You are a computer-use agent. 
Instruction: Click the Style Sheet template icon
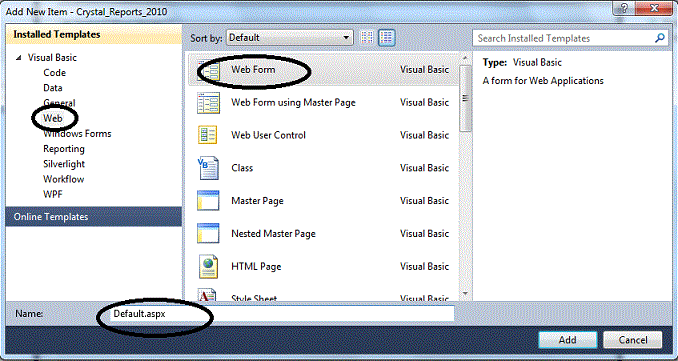208,295
